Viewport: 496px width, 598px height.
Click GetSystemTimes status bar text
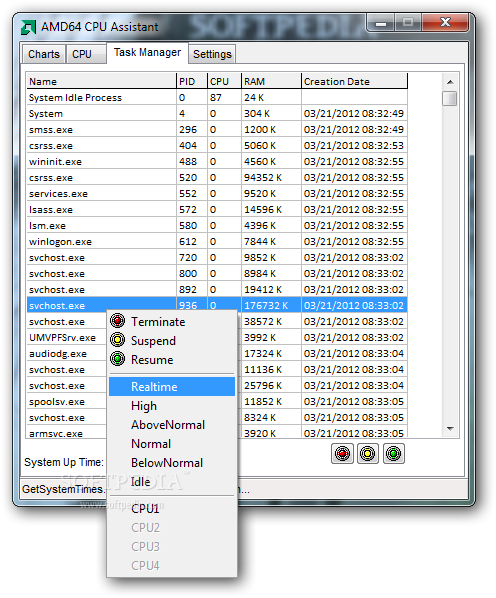point(63,489)
